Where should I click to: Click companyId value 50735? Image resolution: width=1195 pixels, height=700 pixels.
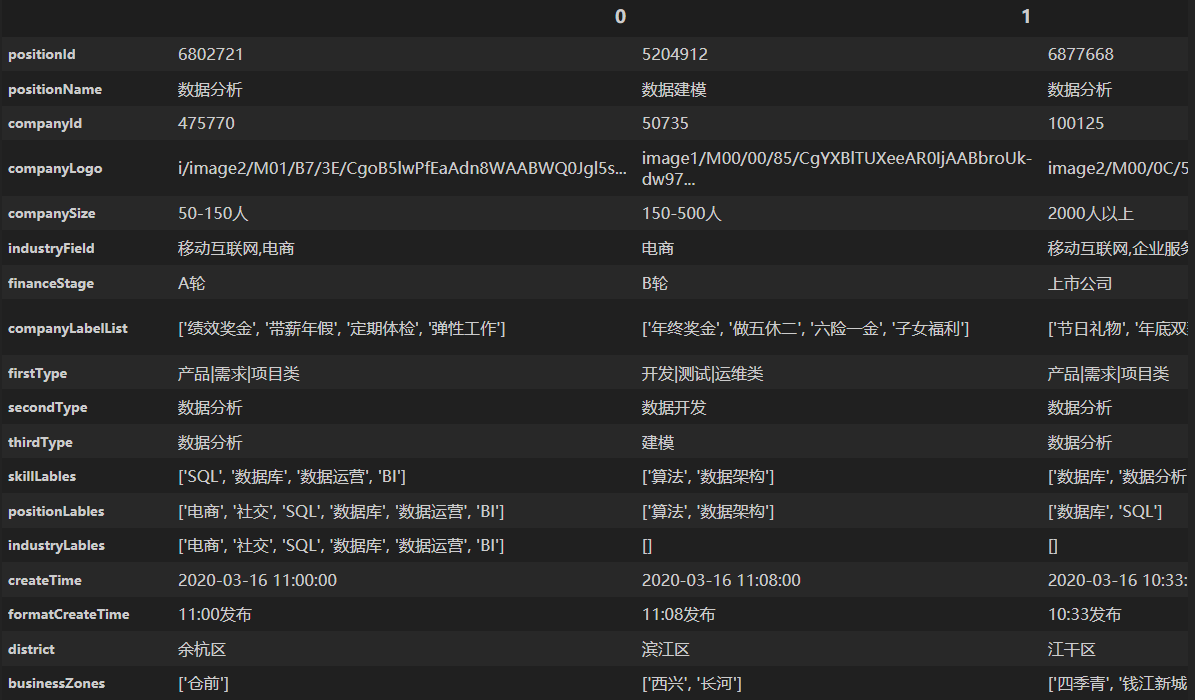click(665, 124)
